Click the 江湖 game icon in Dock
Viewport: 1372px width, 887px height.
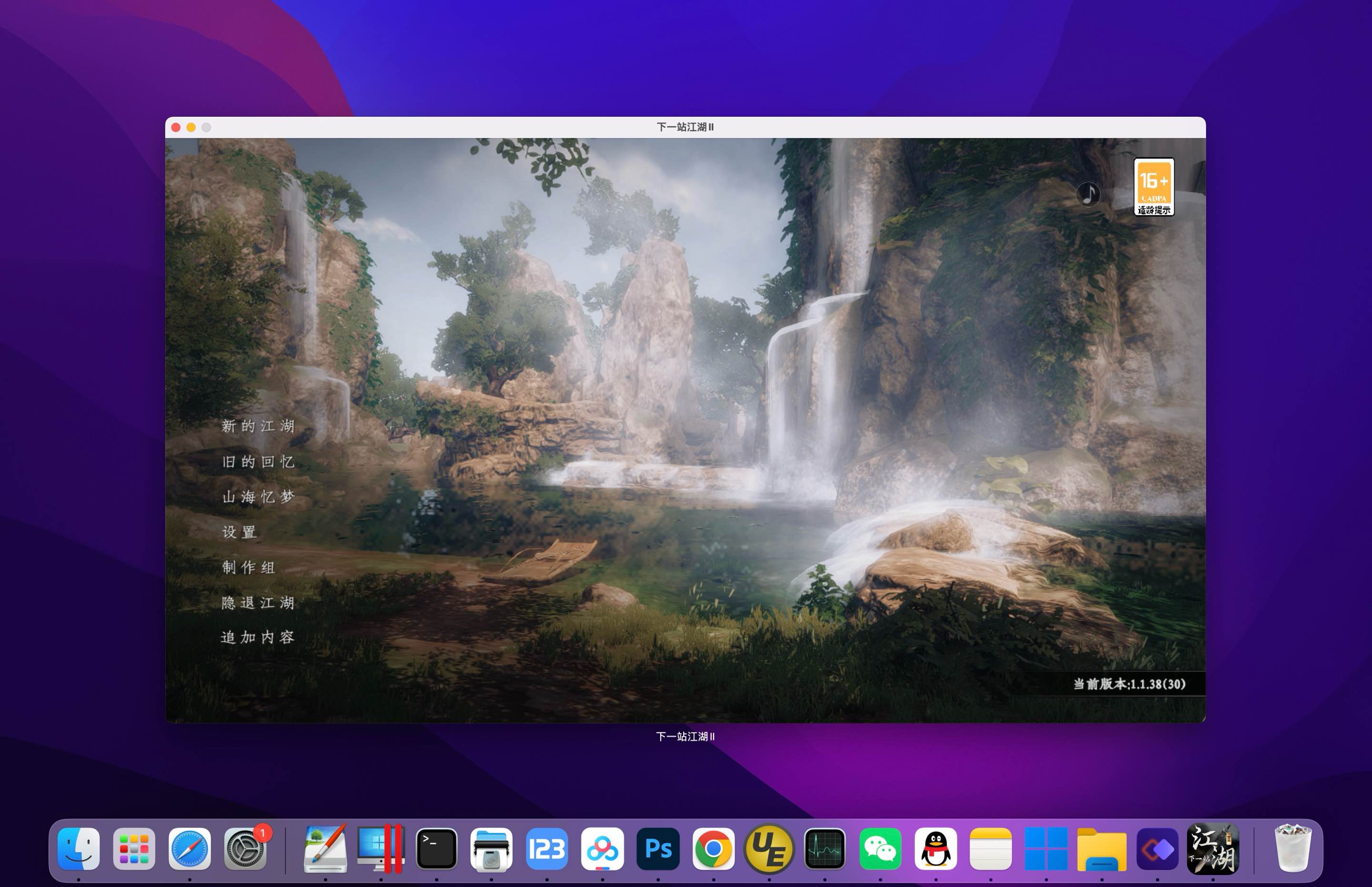click(x=1213, y=849)
